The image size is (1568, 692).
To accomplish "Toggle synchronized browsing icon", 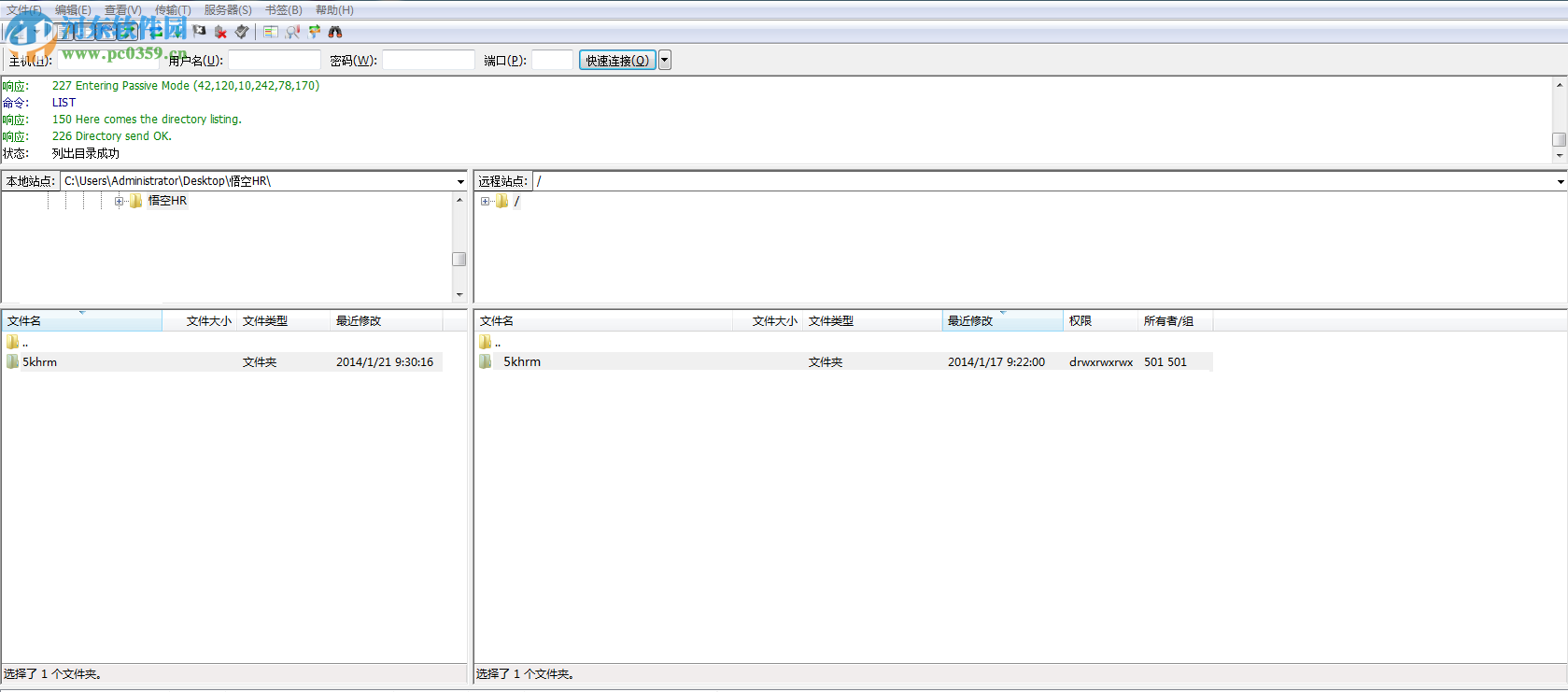I will click(x=314, y=32).
